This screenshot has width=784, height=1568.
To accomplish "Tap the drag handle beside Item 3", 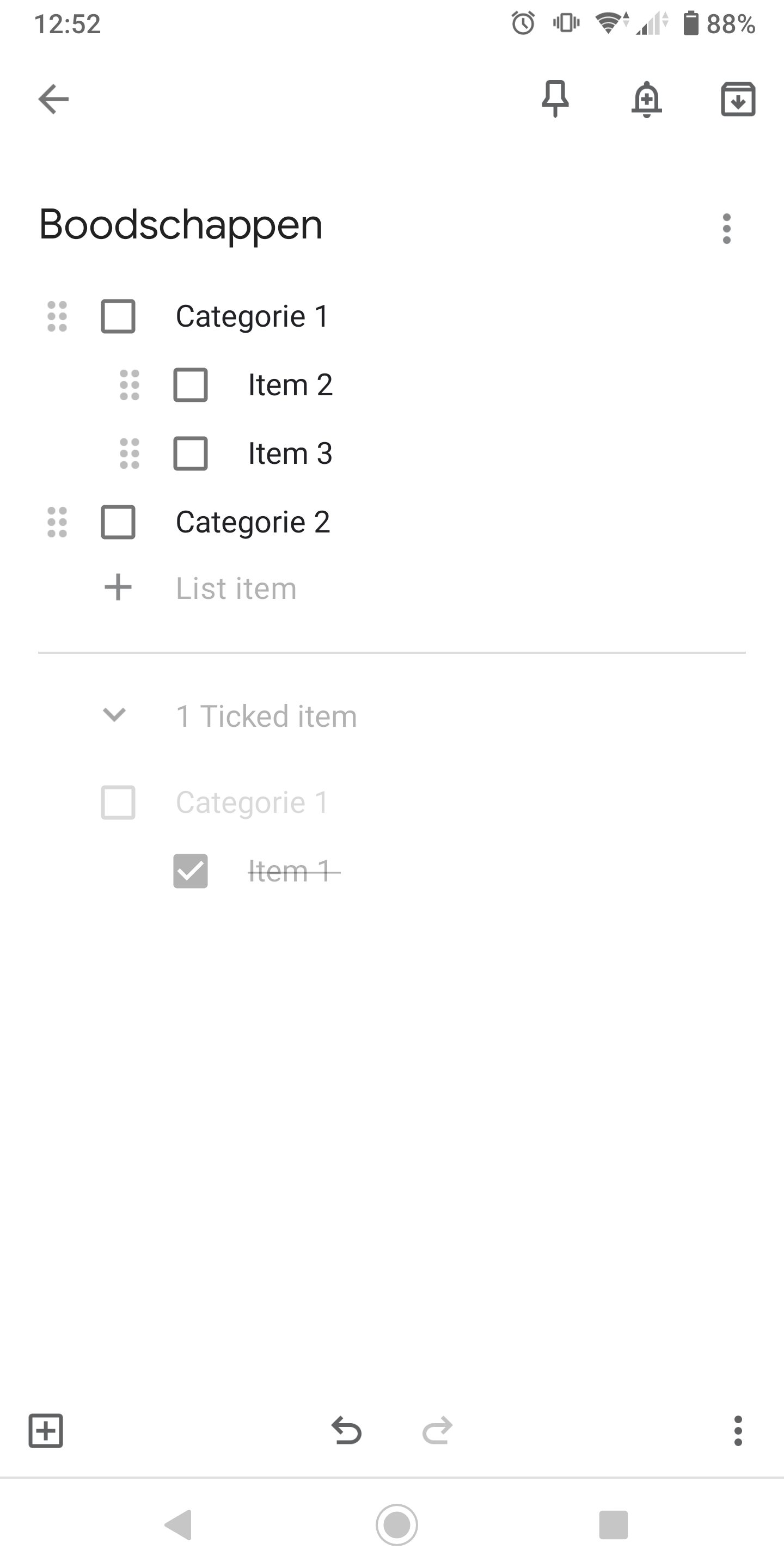I will (x=130, y=454).
